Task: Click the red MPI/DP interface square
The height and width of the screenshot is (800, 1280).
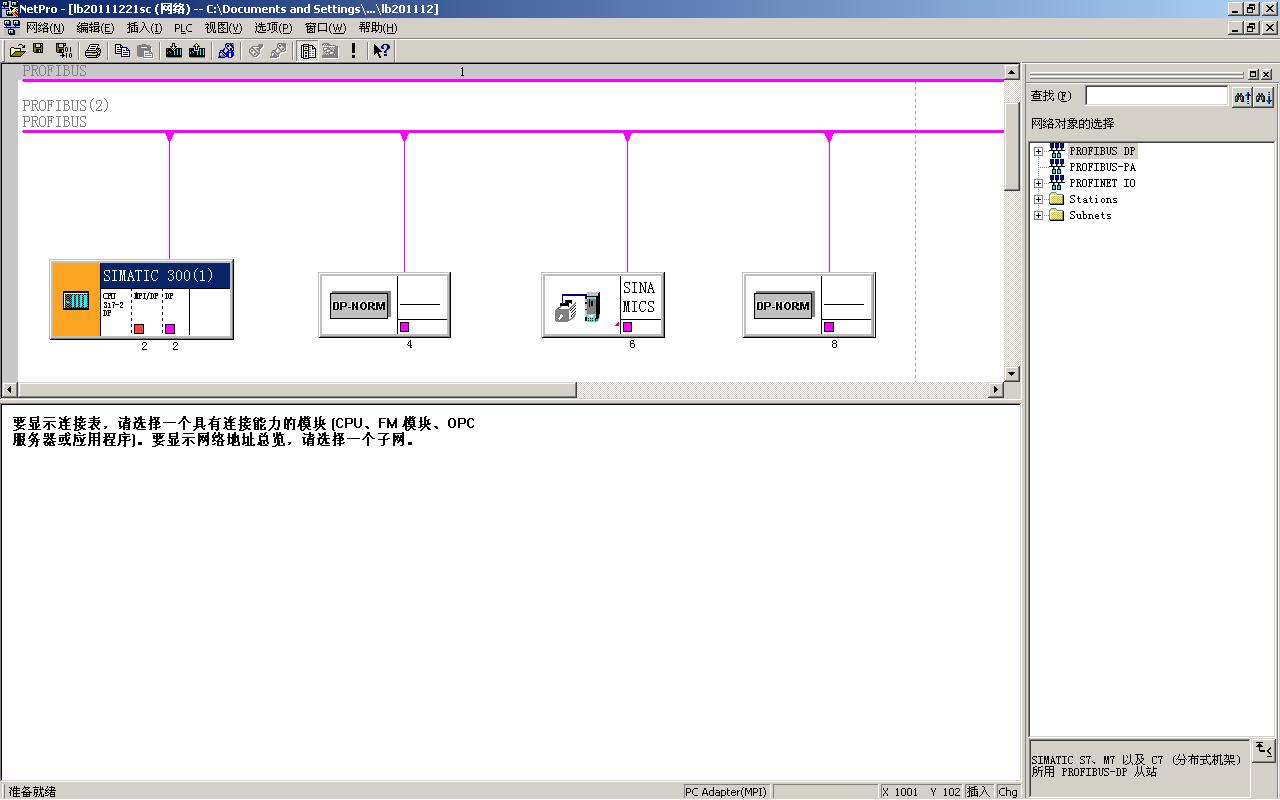Action: [x=139, y=329]
